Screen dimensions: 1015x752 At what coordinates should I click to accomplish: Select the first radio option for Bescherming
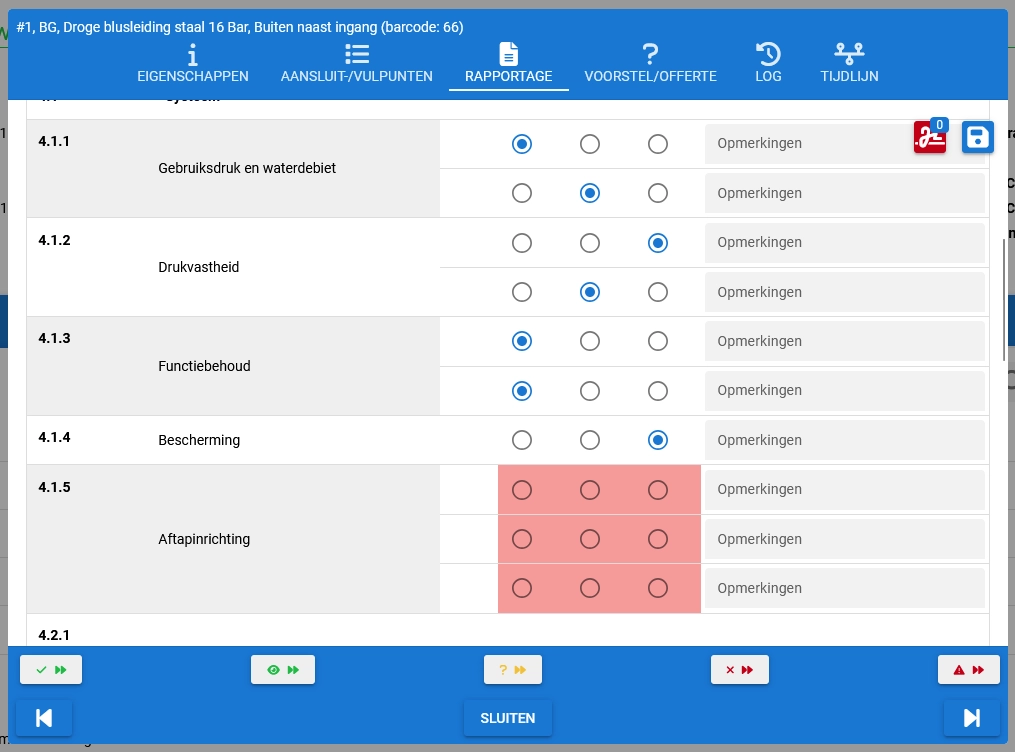[x=522, y=440]
